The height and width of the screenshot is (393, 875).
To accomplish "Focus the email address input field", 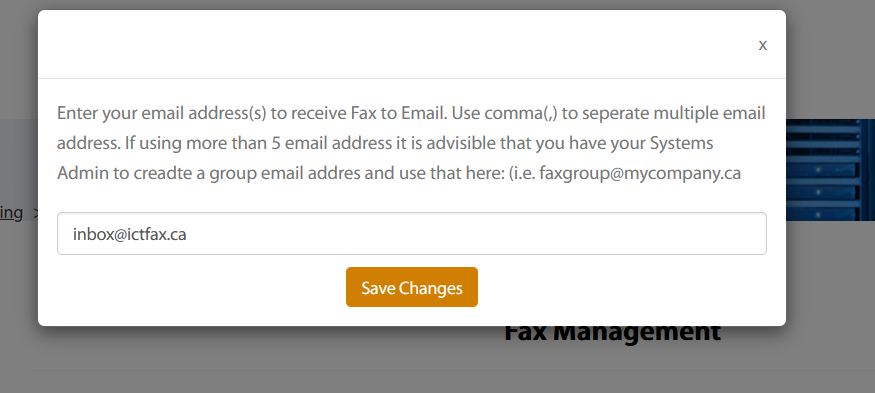I will coord(412,233).
